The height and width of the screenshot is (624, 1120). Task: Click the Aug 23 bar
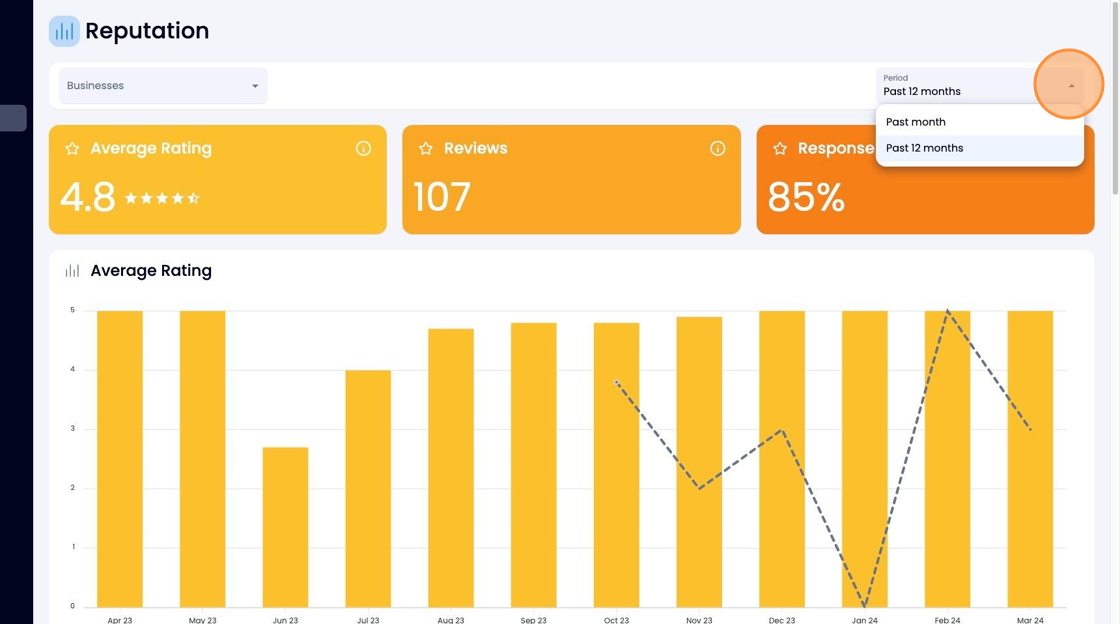click(x=451, y=468)
